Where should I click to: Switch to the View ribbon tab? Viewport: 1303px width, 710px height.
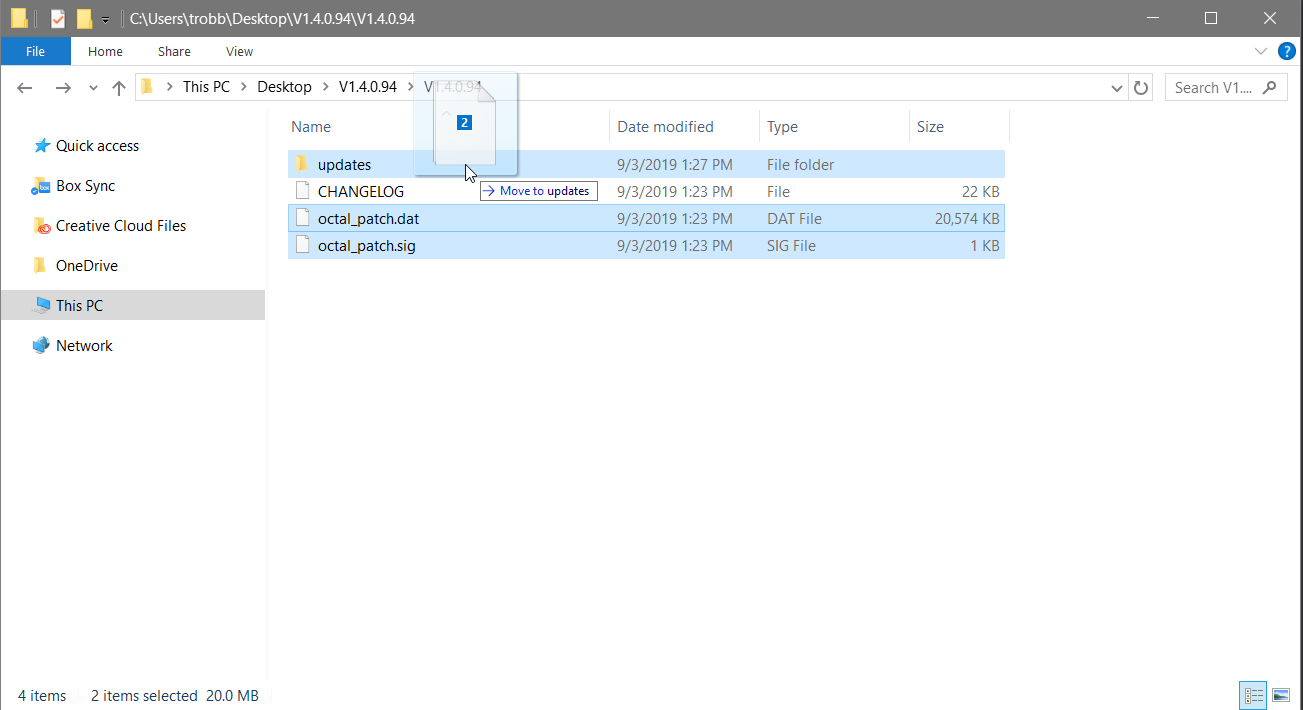(x=239, y=51)
